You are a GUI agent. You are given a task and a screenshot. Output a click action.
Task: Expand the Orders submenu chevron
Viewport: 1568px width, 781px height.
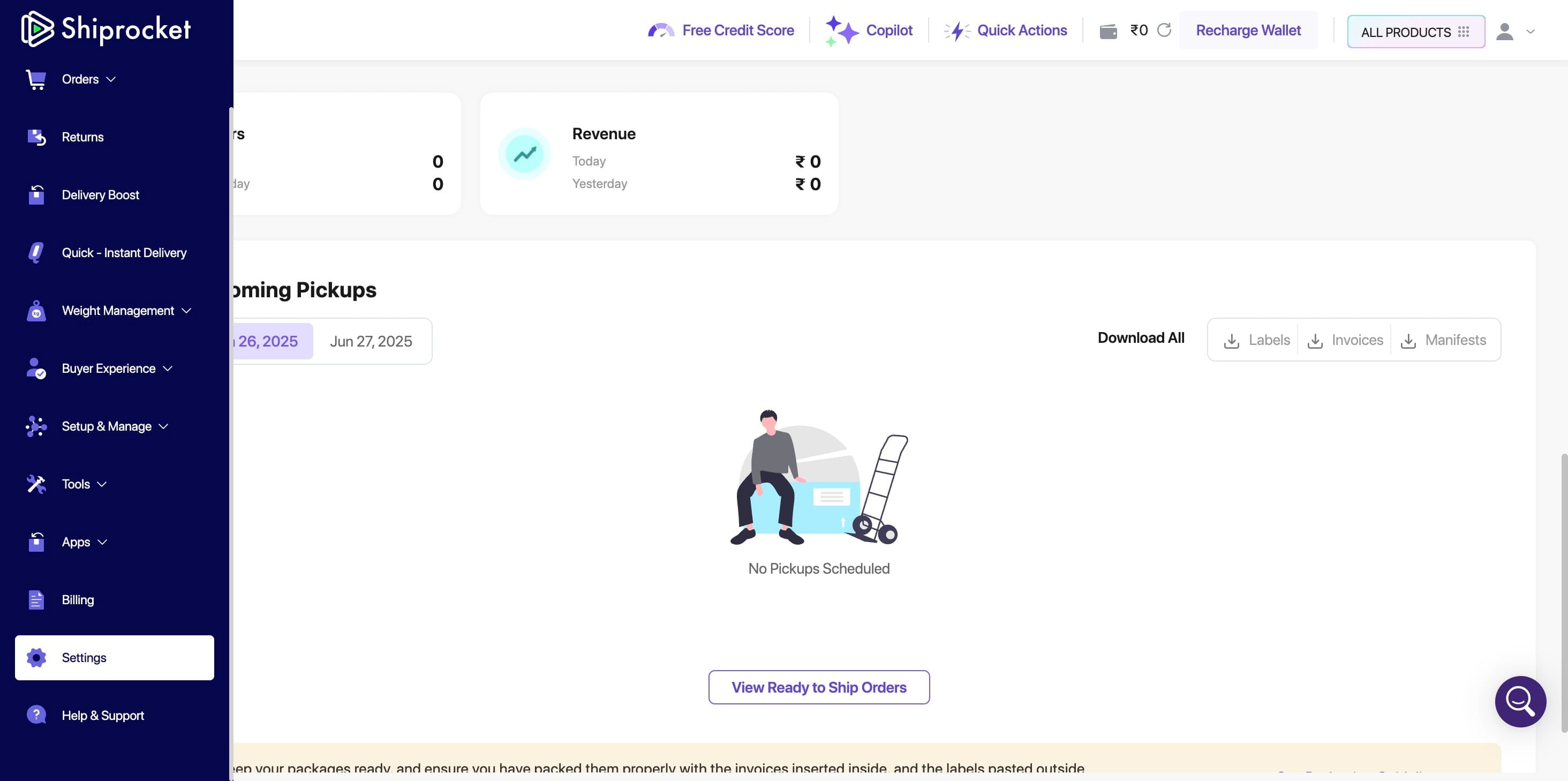pyautogui.click(x=111, y=79)
